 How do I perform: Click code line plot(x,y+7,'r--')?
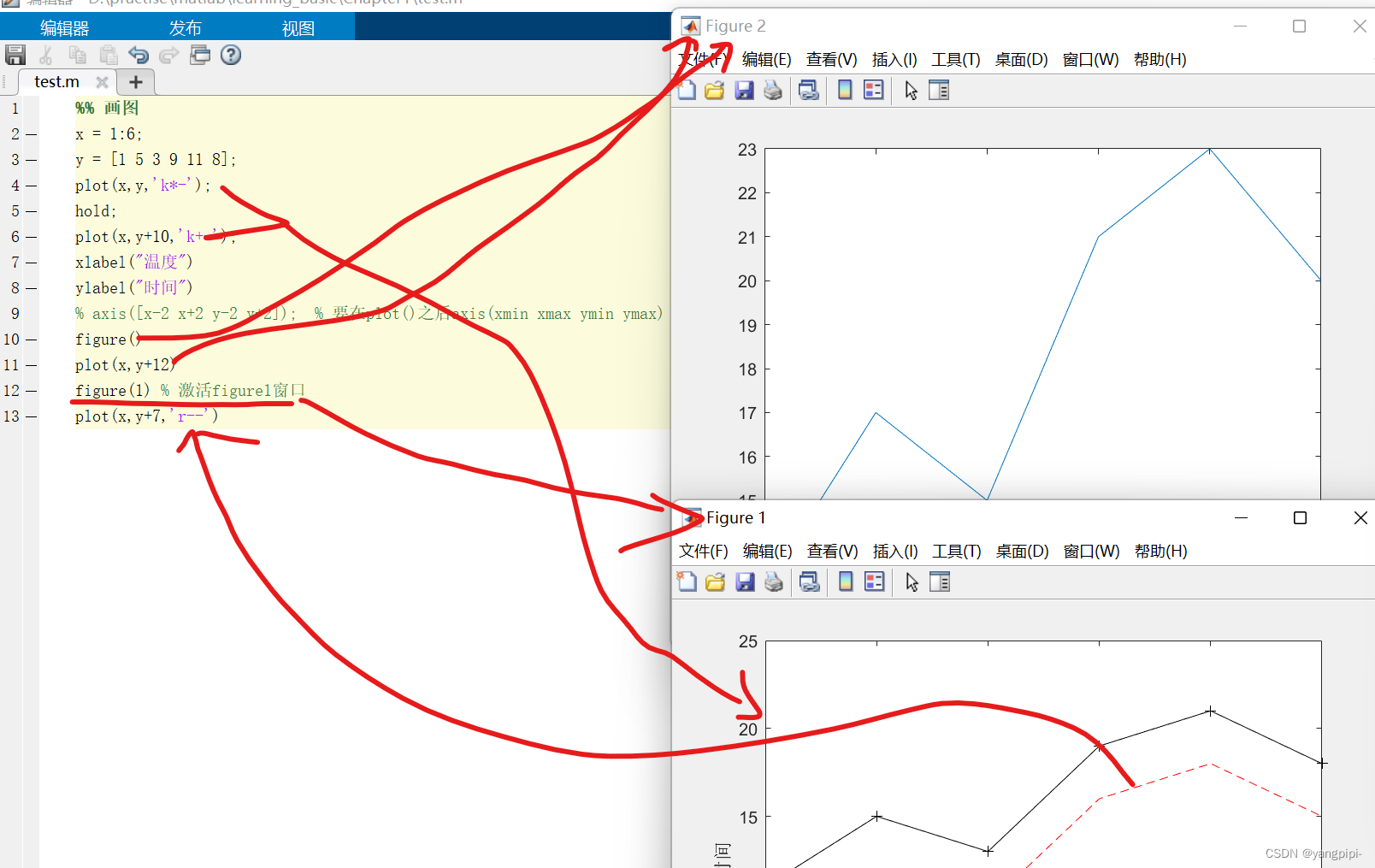[x=147, y=416]
